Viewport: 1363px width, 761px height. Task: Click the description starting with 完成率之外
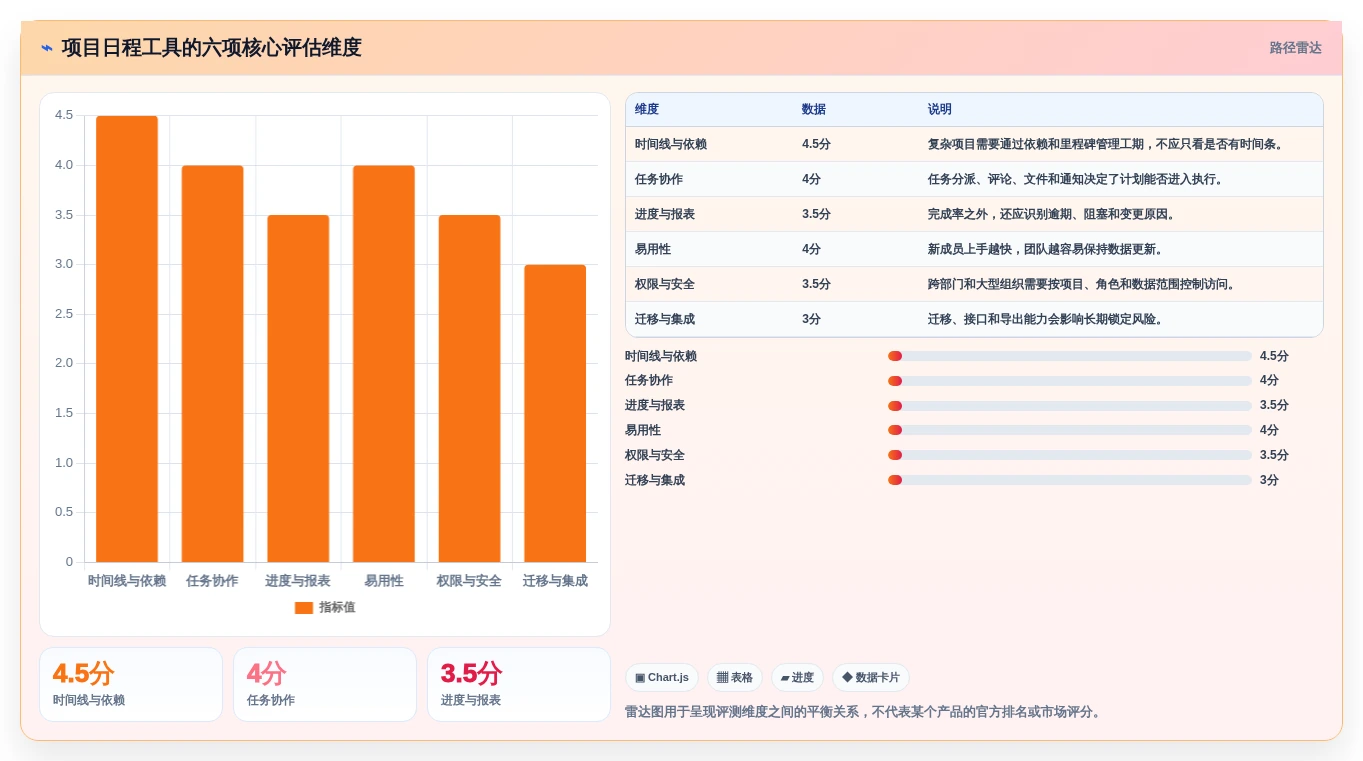pyautogui.click(x=1051, y=214)
